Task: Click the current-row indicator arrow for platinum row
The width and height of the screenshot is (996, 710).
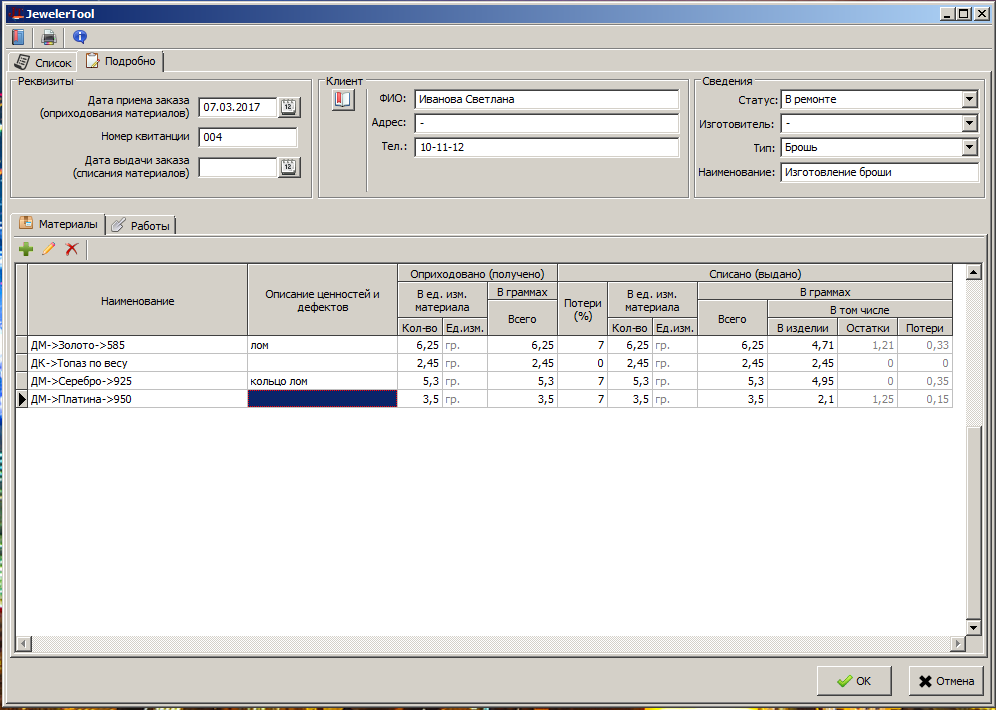Action: coord(22,399)
